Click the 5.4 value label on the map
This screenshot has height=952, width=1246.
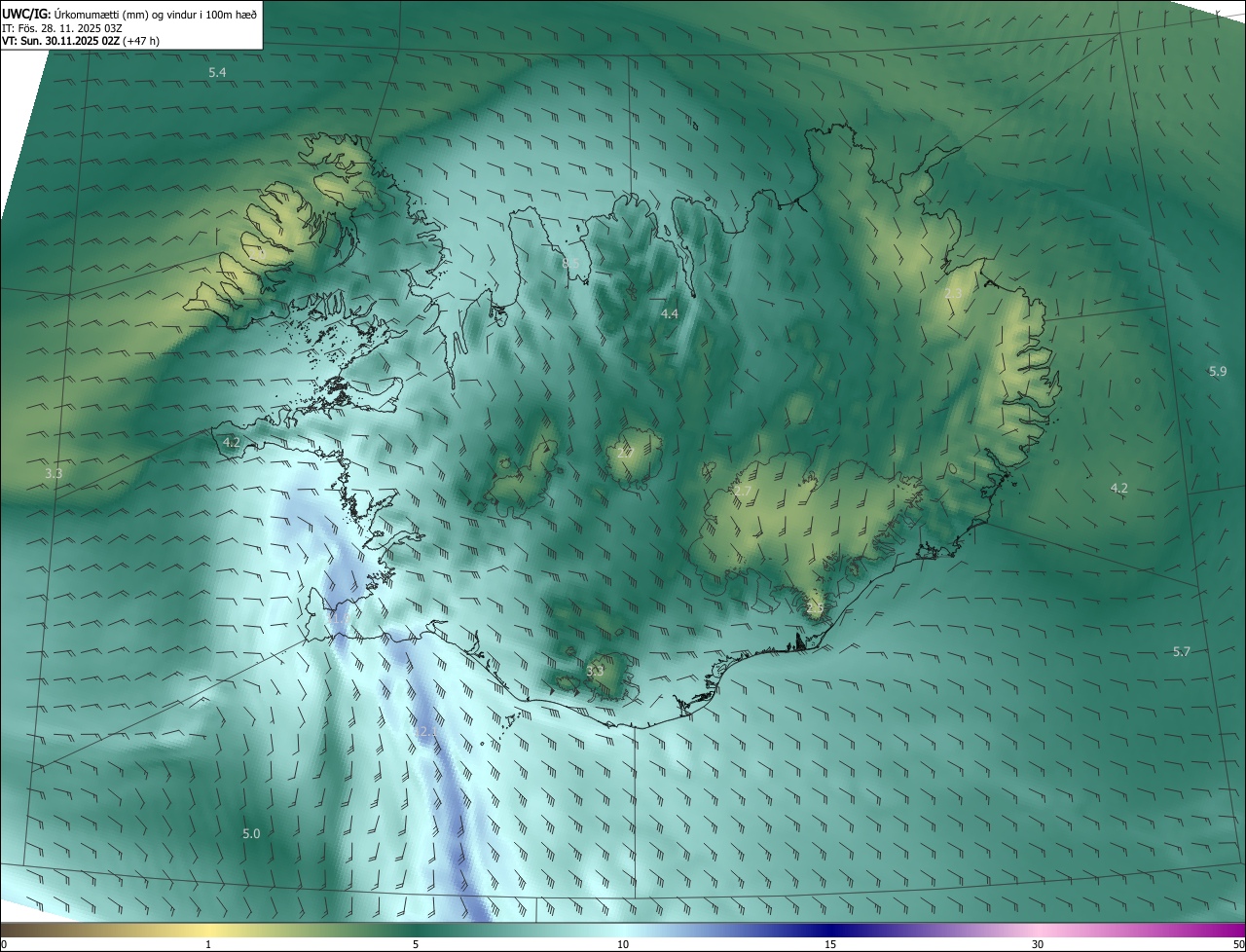[217, 73]
